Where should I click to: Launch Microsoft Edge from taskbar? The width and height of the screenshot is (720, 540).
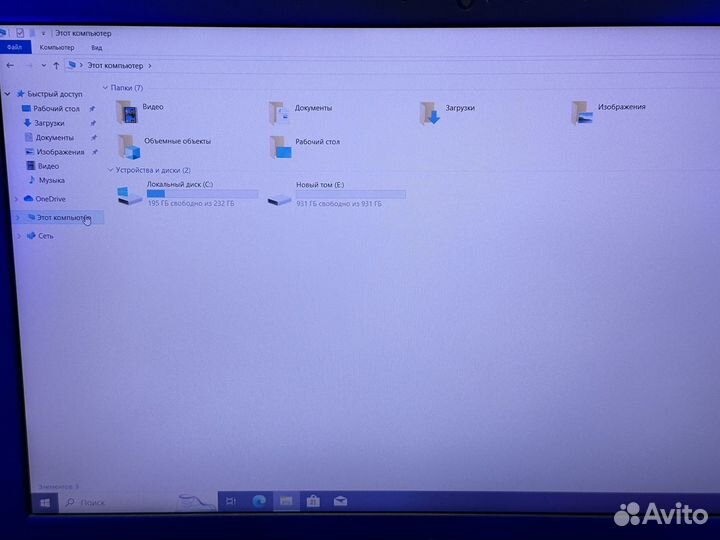(259, 501)
